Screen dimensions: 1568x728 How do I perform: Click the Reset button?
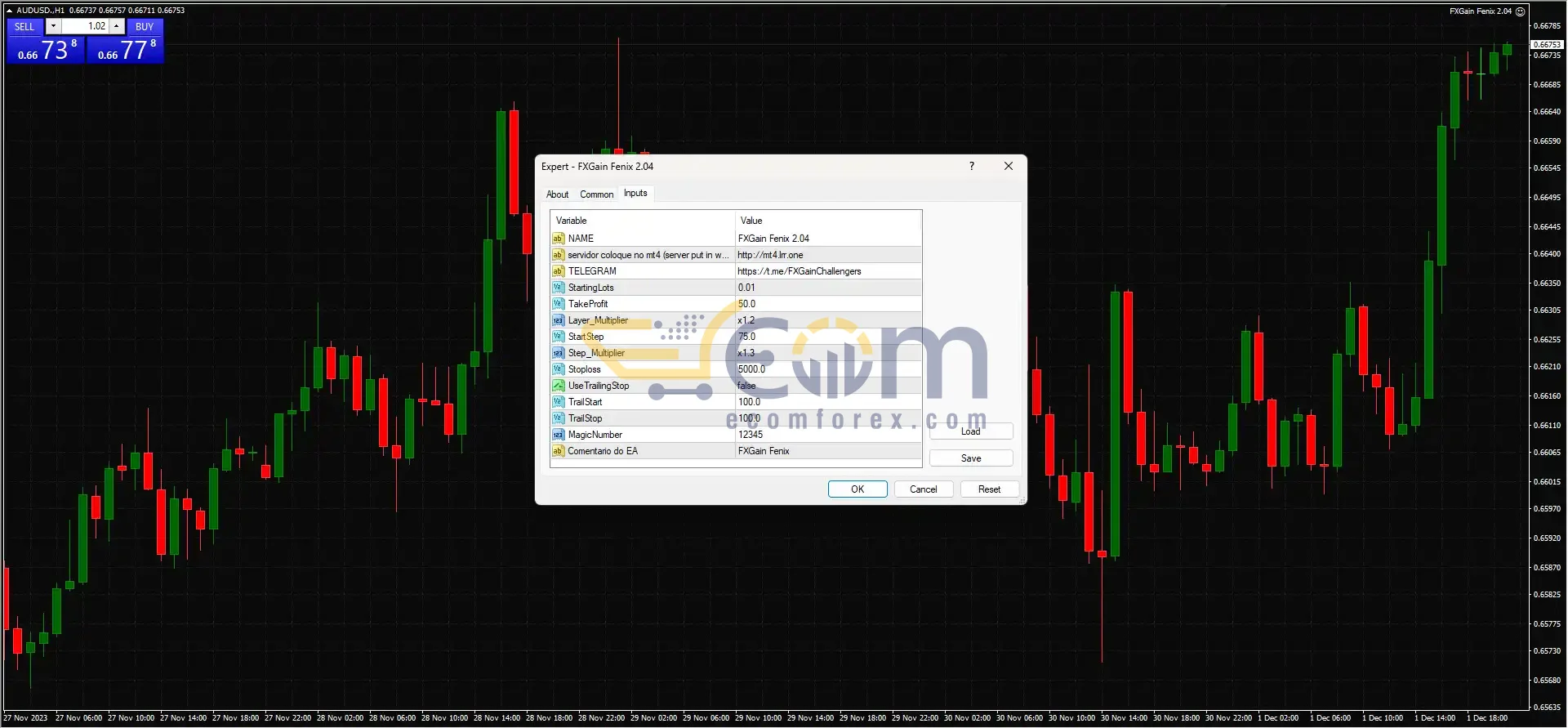click(989, 489)
